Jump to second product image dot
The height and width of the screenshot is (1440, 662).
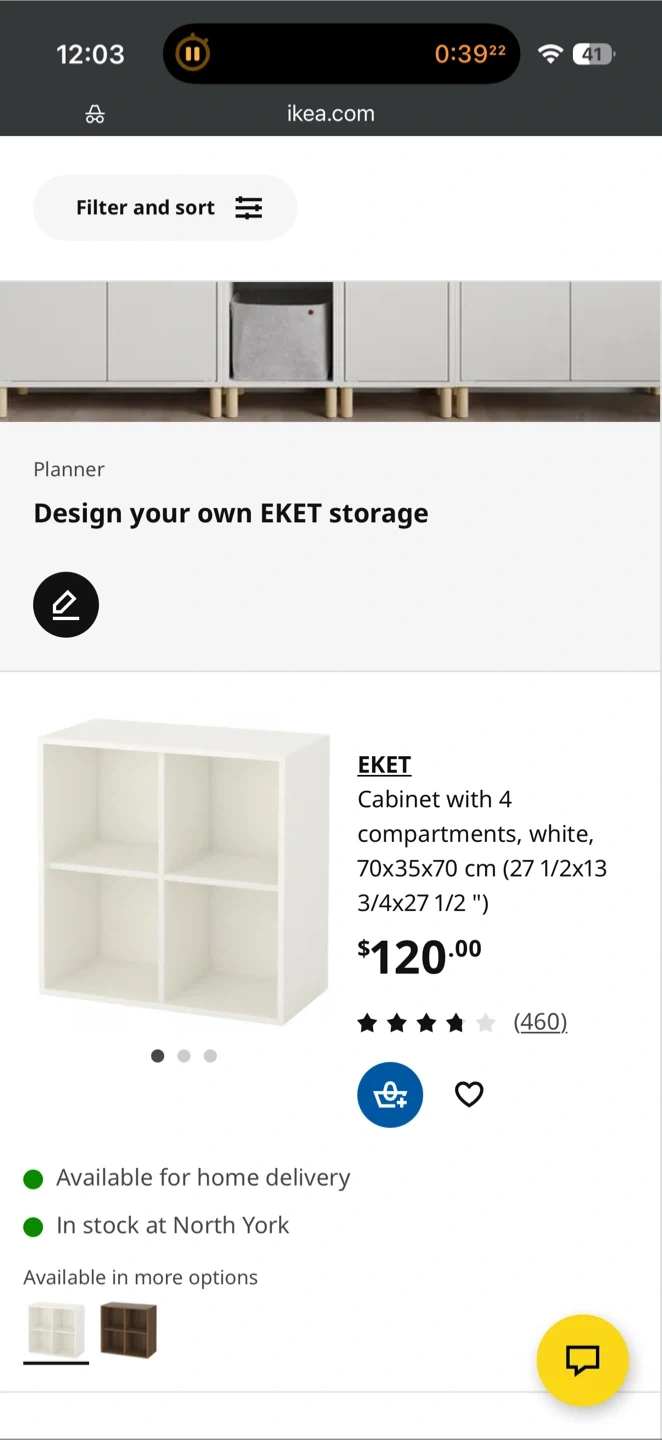coord(184,1056)
